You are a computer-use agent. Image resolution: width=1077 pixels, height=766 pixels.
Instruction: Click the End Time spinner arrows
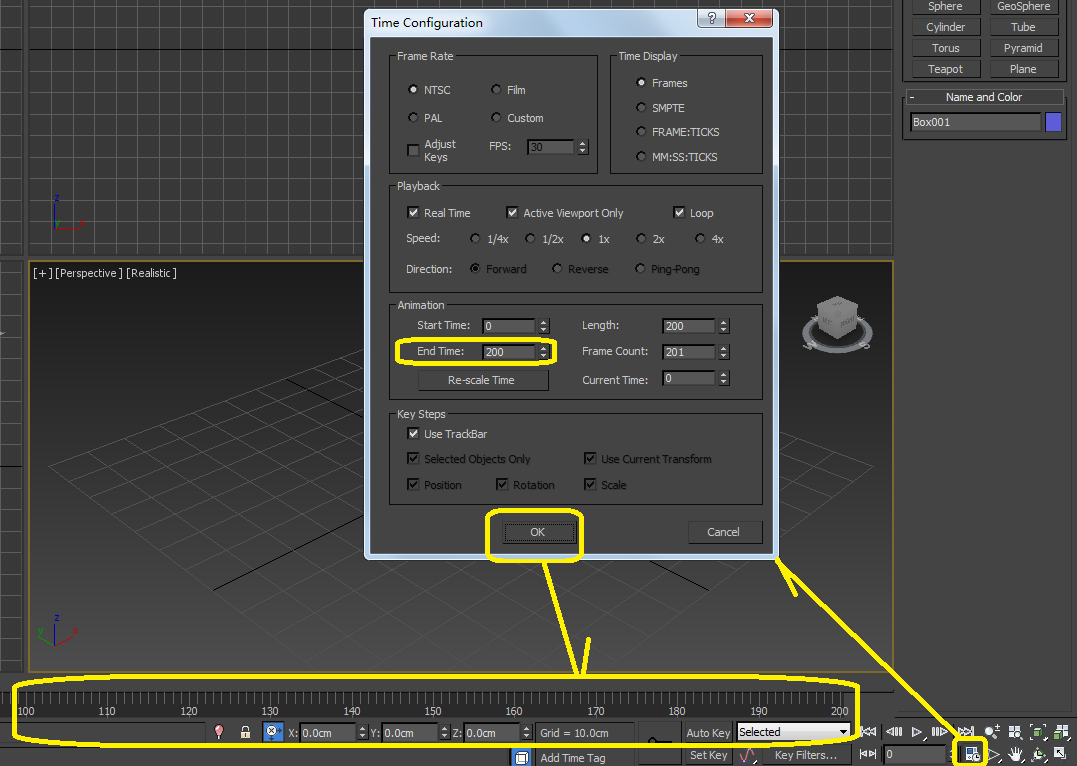coord(543,352)
